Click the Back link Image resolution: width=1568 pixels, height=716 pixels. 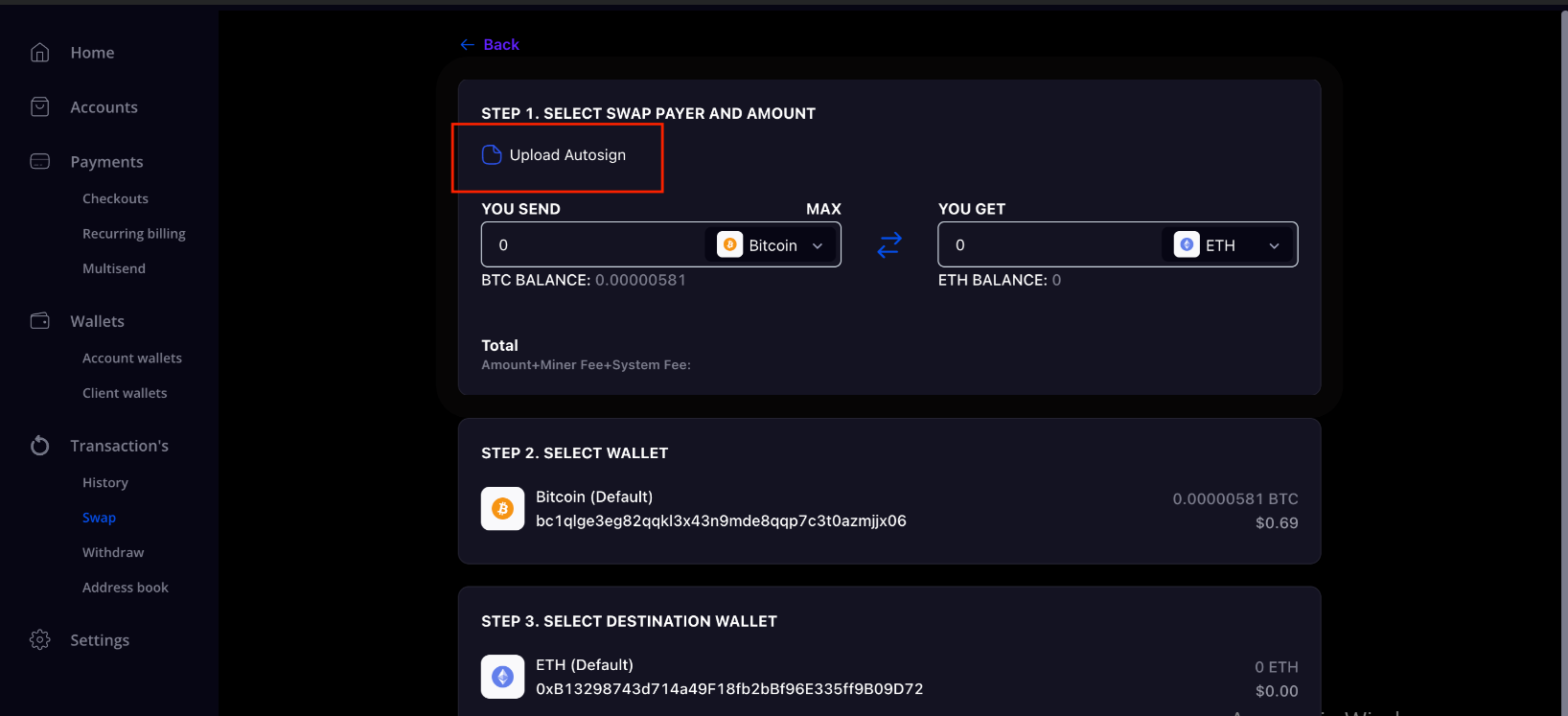coord(490,45)
